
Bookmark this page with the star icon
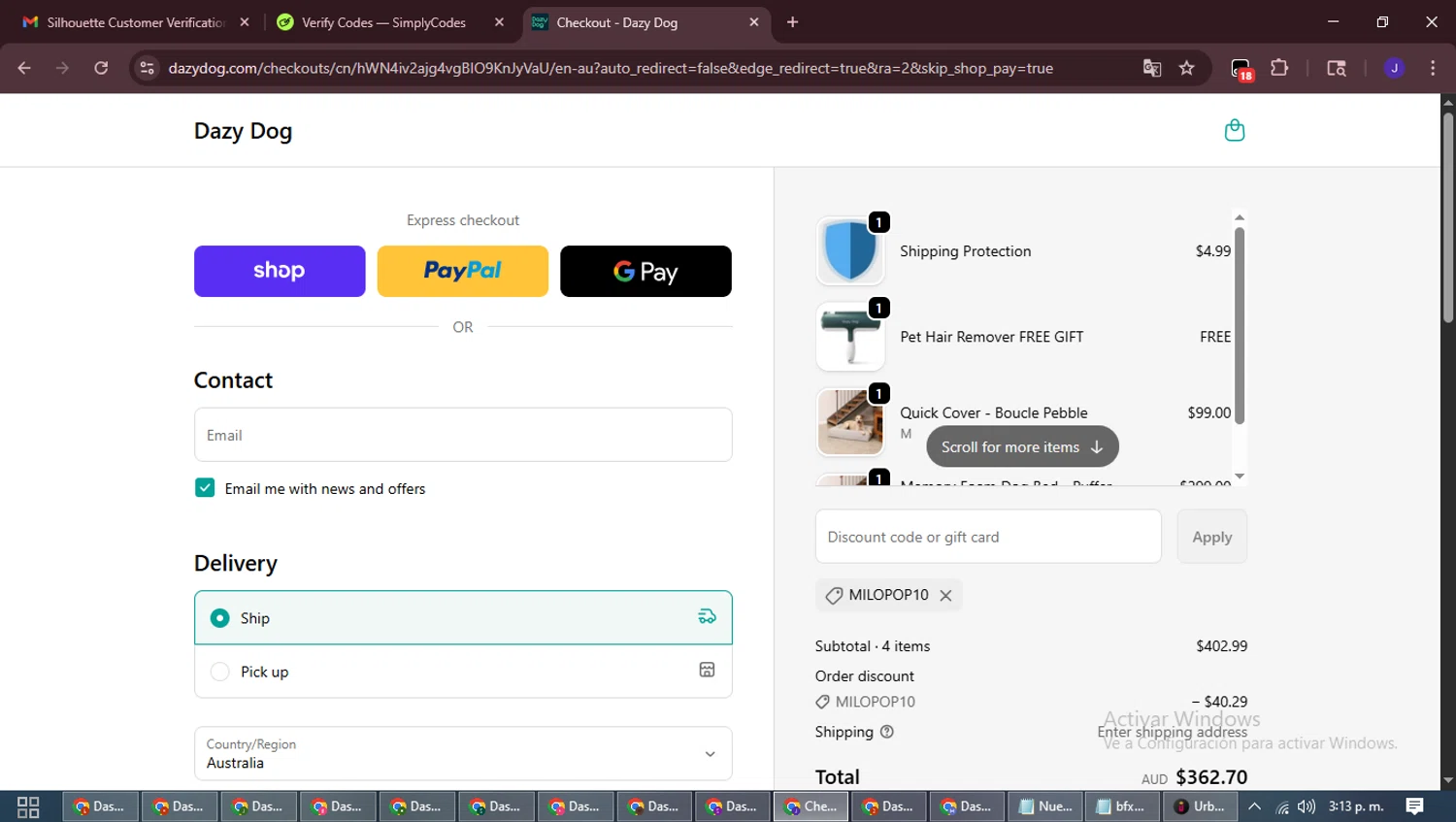tap(1186, 68)
